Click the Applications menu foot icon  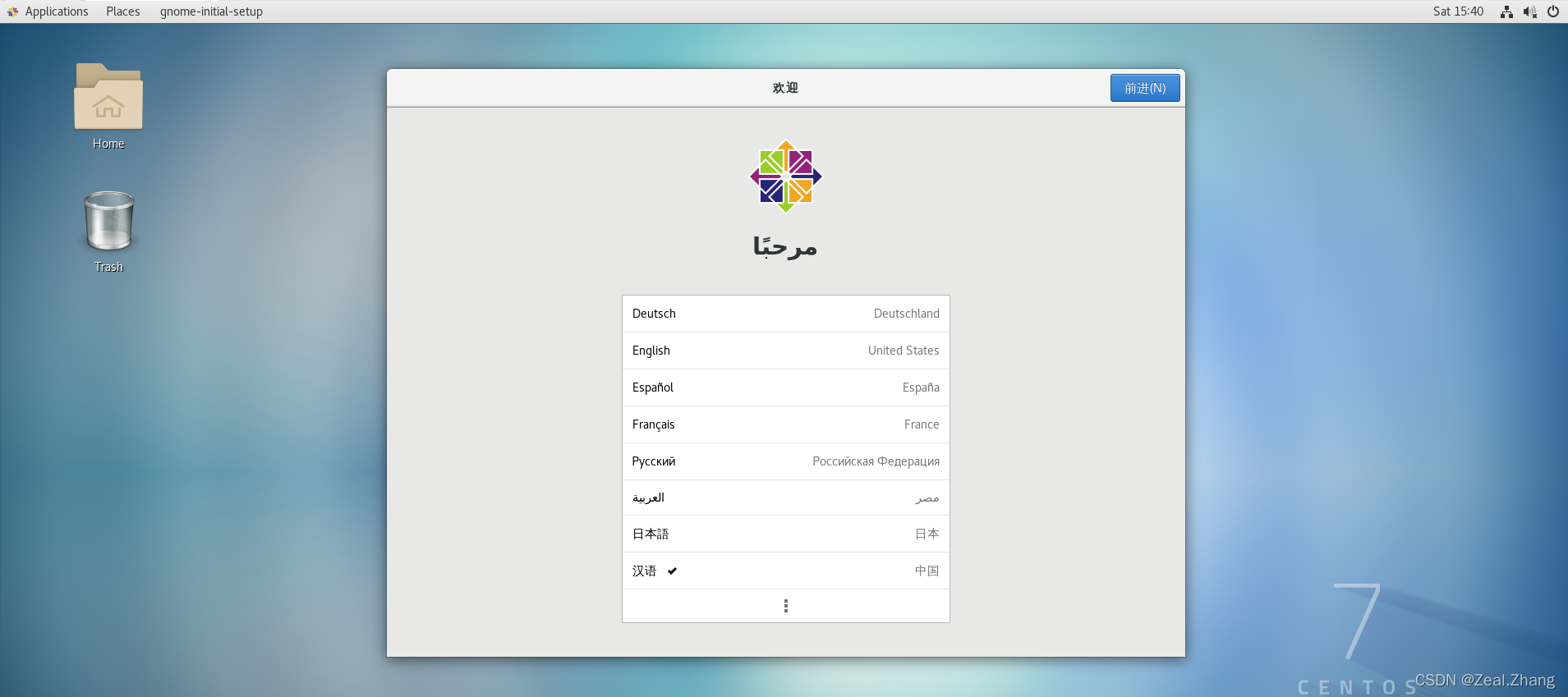(x=12, y=11)
